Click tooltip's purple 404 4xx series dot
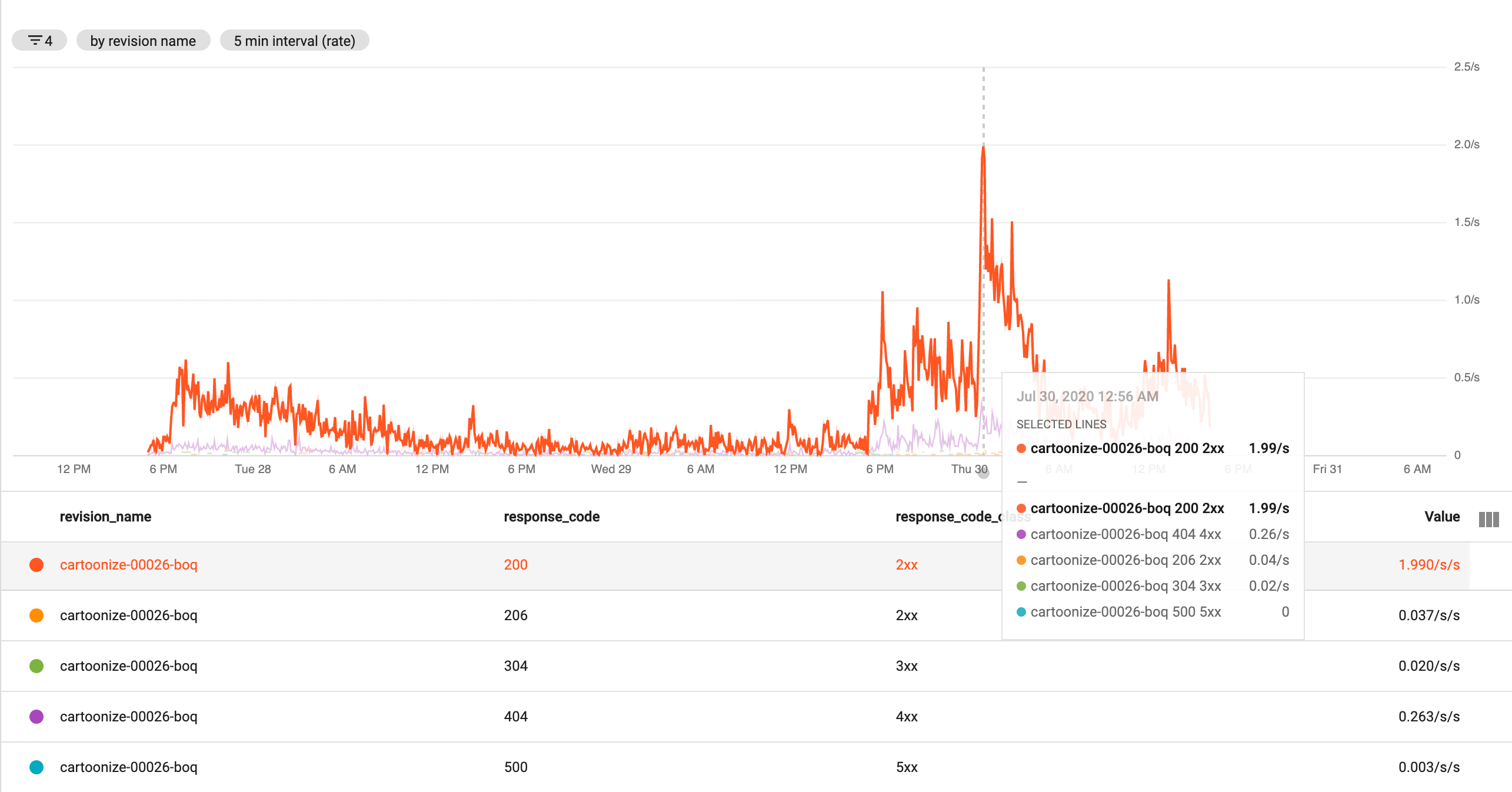This screenshot has height=792, width=1512. pos(1021,534)
